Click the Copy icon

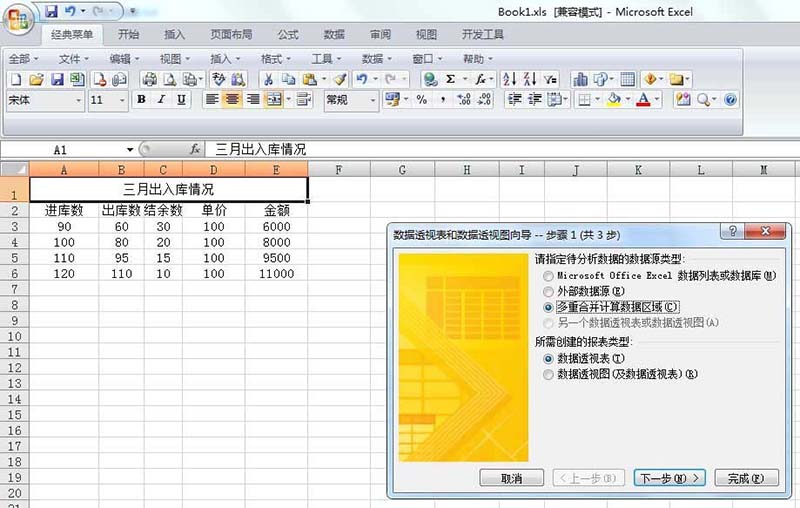pyautogui.click(x=289, y=79)
